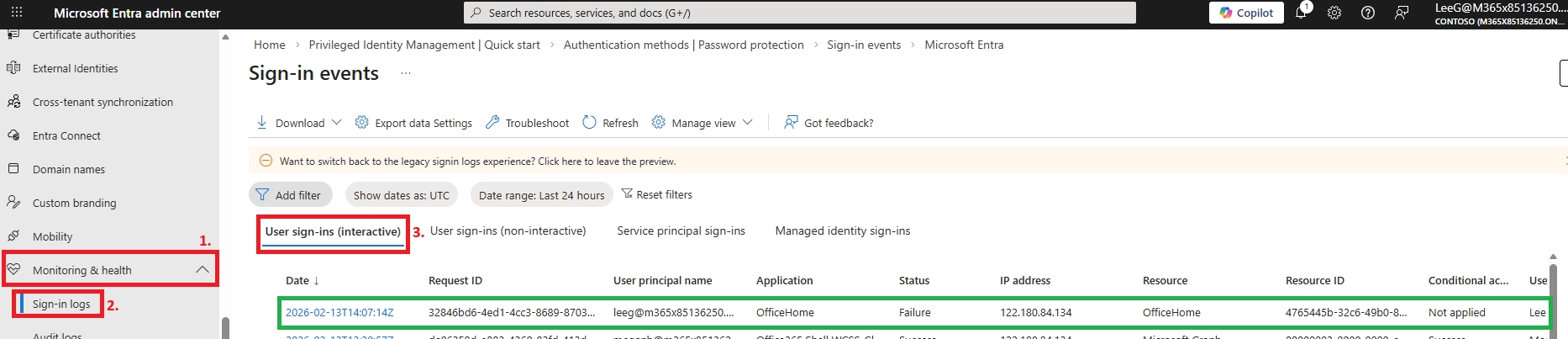This screenshot has width=1568, height=339.
Task: Click the External Identities sidebar icon
Action: pyautogui.click(x=13, y=68)
